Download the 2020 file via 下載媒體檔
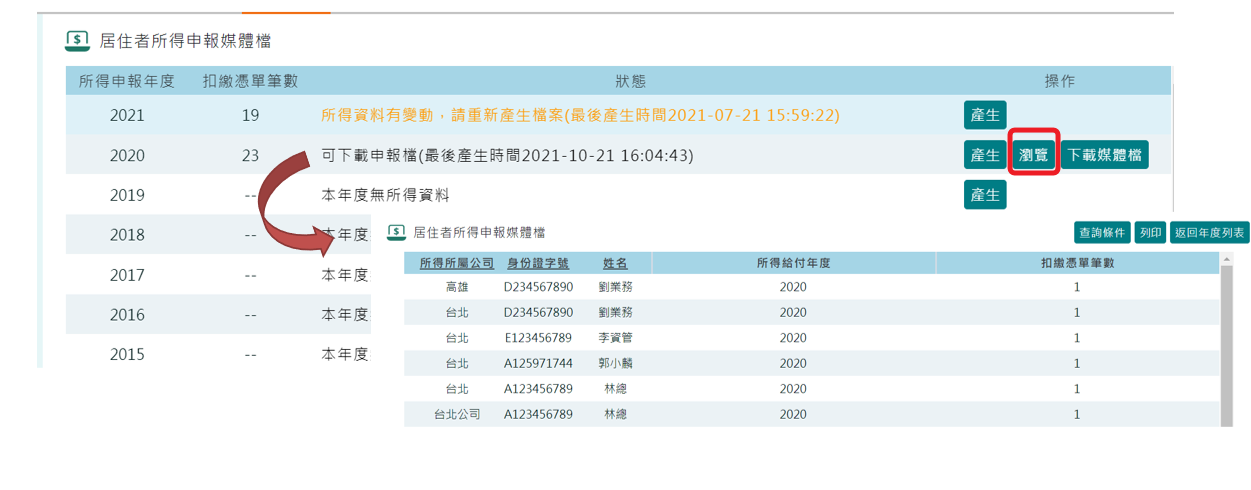Image resolution: width=1251 pixels, height=490 pixels. [x=1104, y=155]
